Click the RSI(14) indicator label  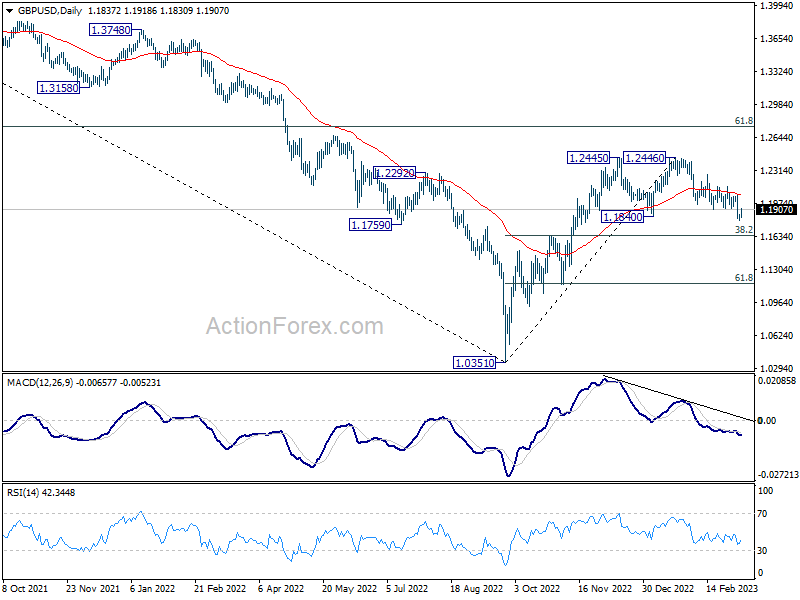[x=22, y=492]
